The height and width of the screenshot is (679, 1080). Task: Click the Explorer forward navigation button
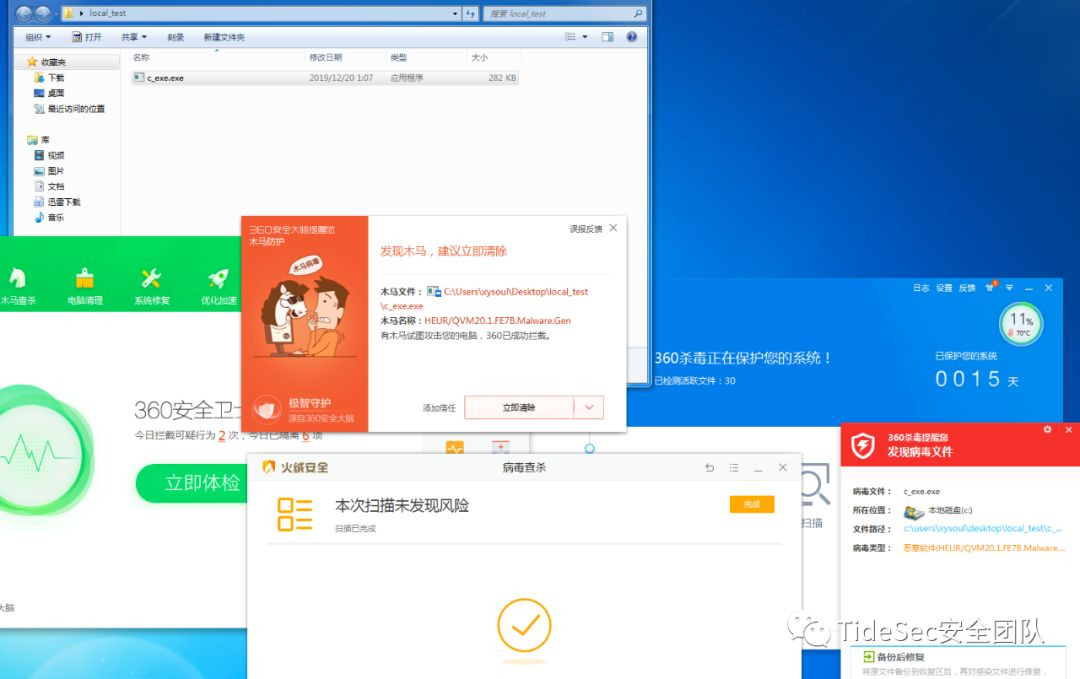coord(43,13)
